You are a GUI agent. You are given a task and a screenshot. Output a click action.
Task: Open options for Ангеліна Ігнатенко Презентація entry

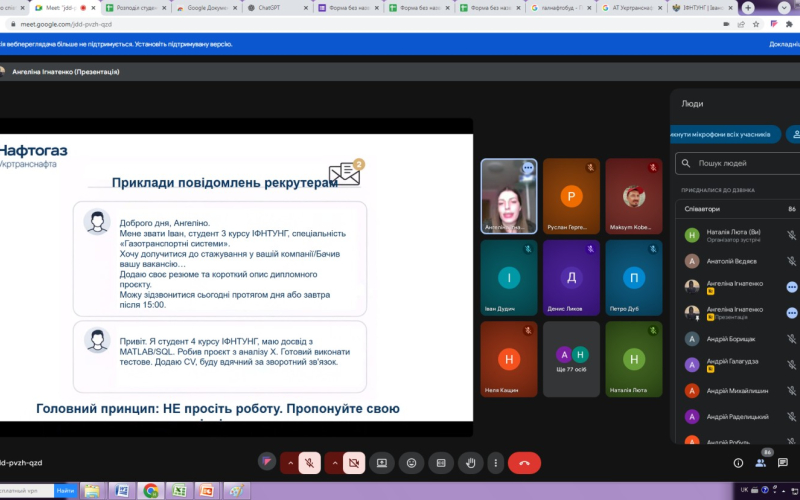pos(792,313)
